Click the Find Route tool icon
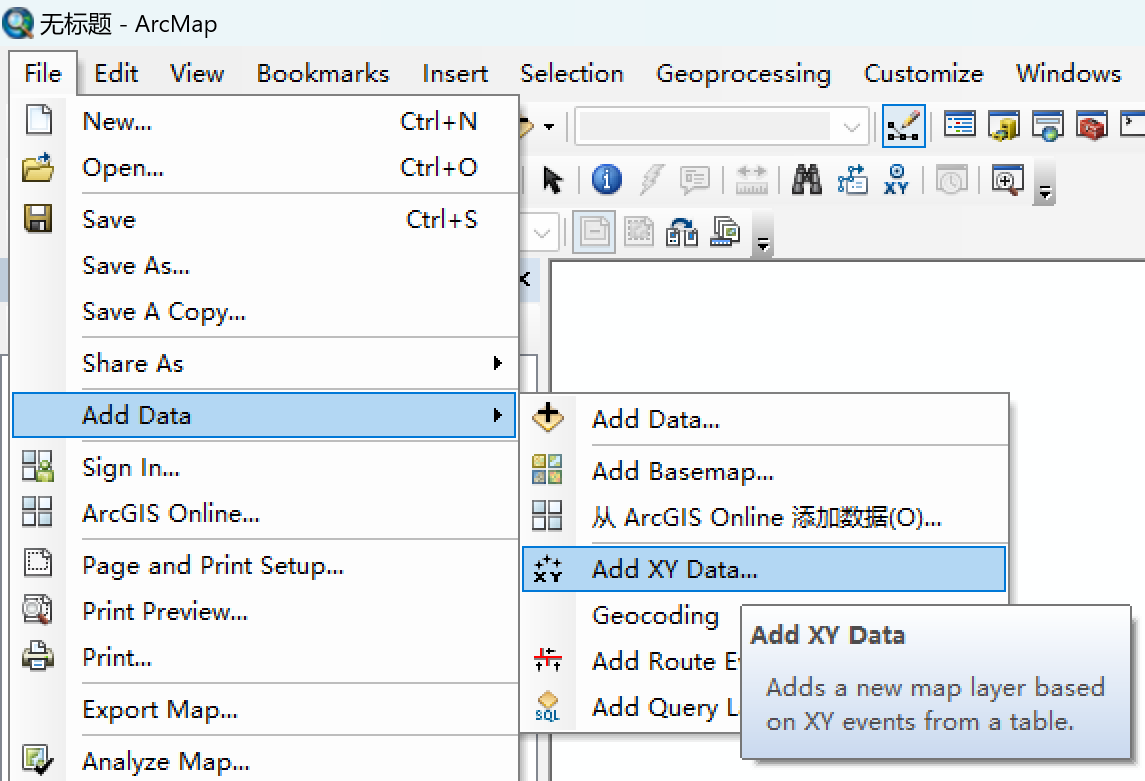Image resolution: width=1145 pixels, height=781 pixels. coord(852,180)
